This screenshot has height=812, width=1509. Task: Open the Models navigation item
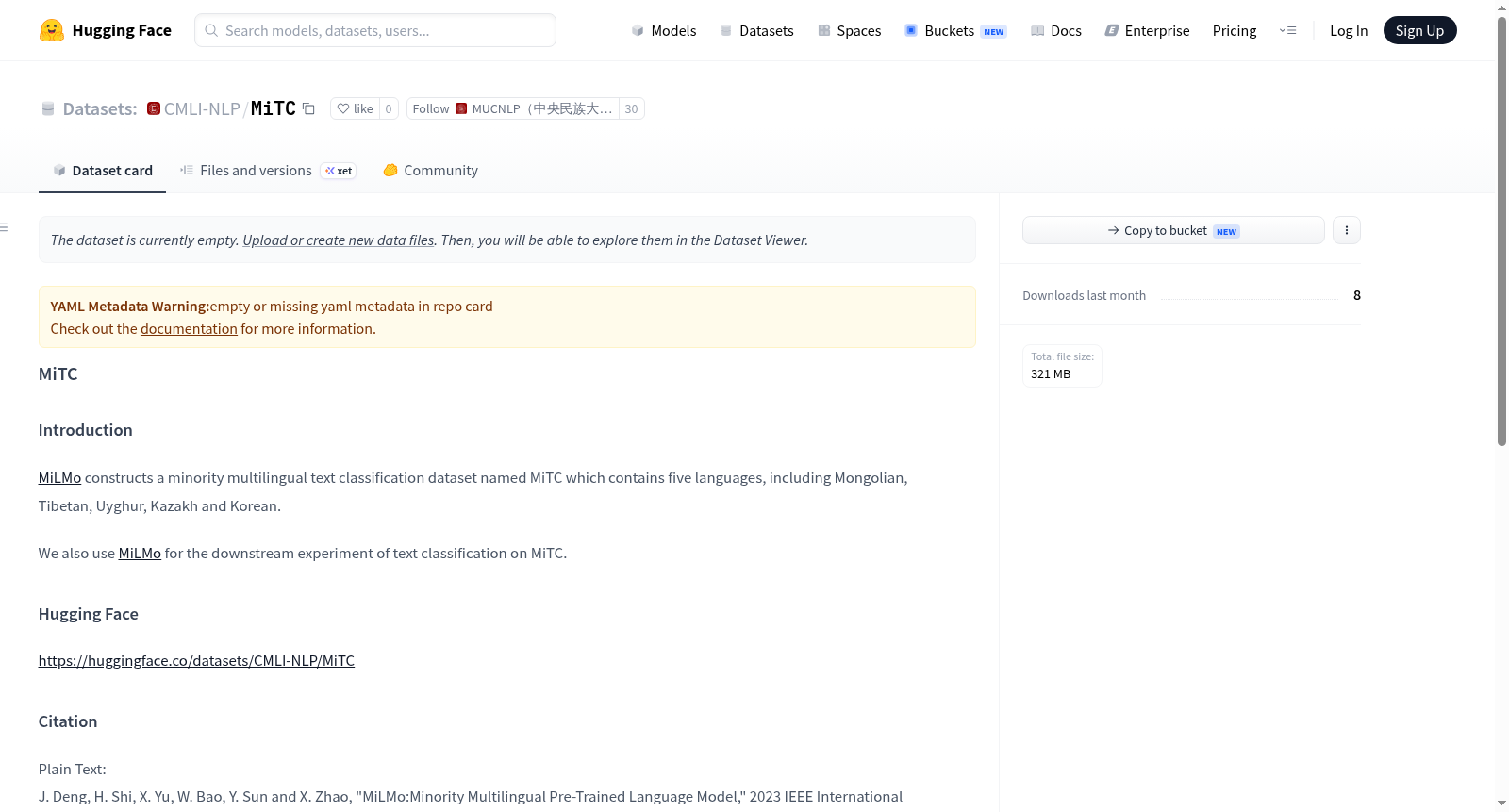click(664, 30)
